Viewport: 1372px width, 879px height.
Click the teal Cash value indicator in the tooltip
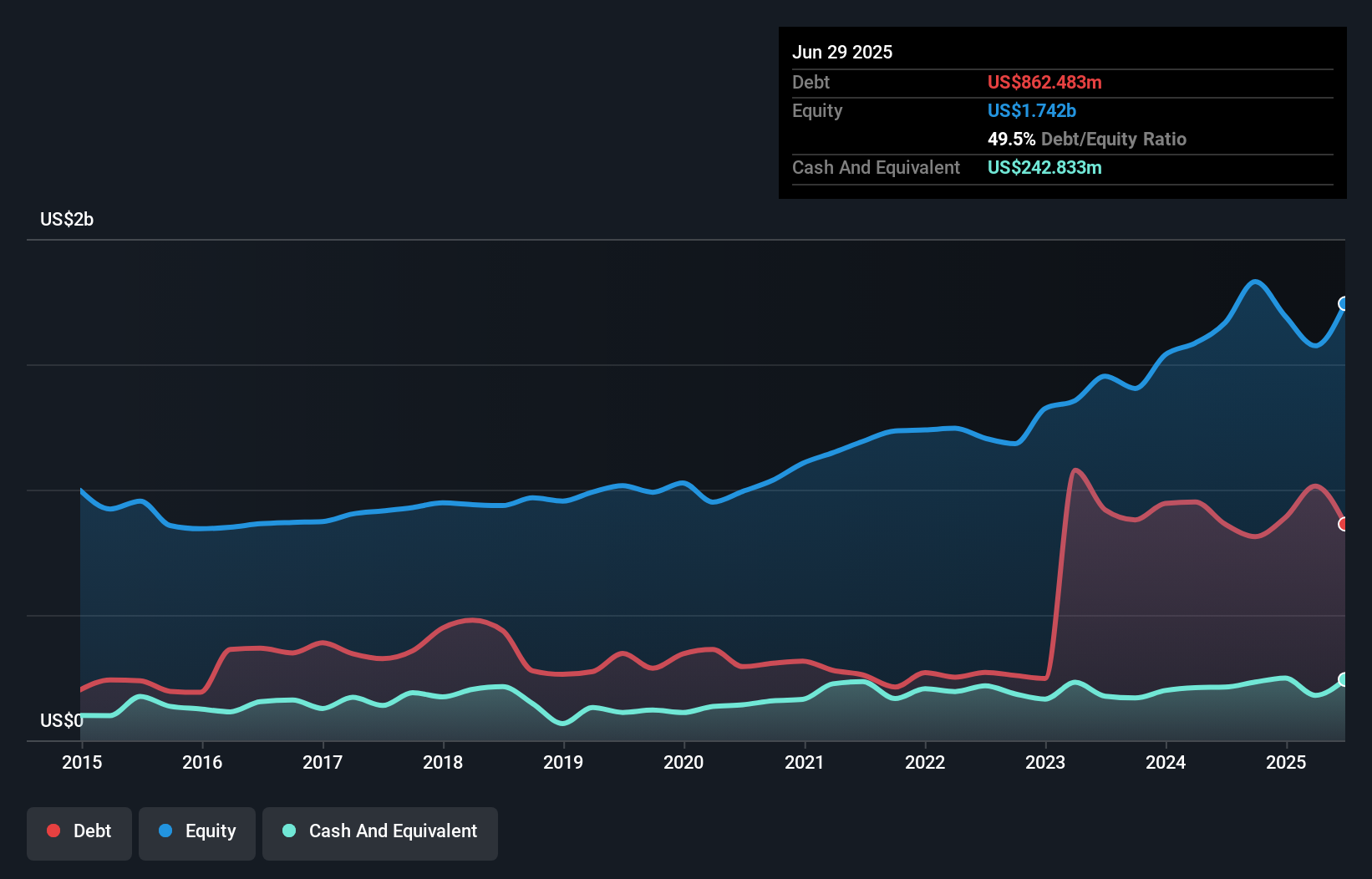click(1044, 167)
